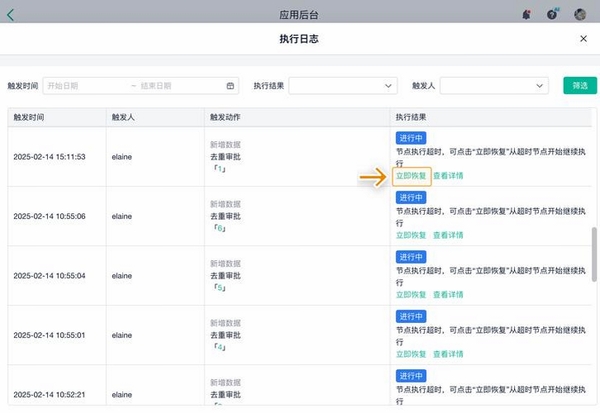This screenshot has height=413, width=600.
Task: Click the 进行中 badge in the 10:52:21 row
Action: [x=411, y=376]
